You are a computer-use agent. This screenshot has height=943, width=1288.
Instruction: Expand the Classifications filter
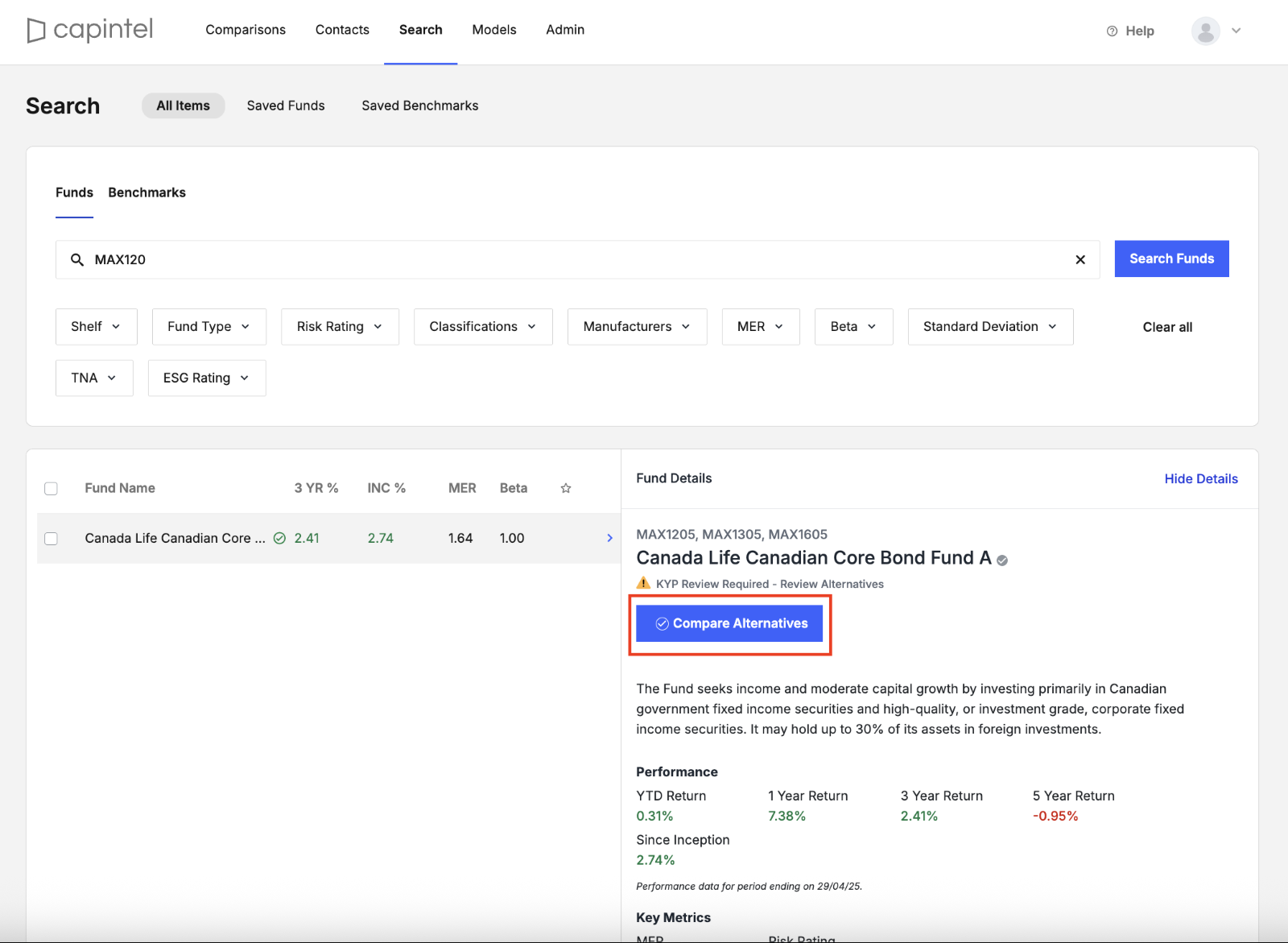(483, 326)
